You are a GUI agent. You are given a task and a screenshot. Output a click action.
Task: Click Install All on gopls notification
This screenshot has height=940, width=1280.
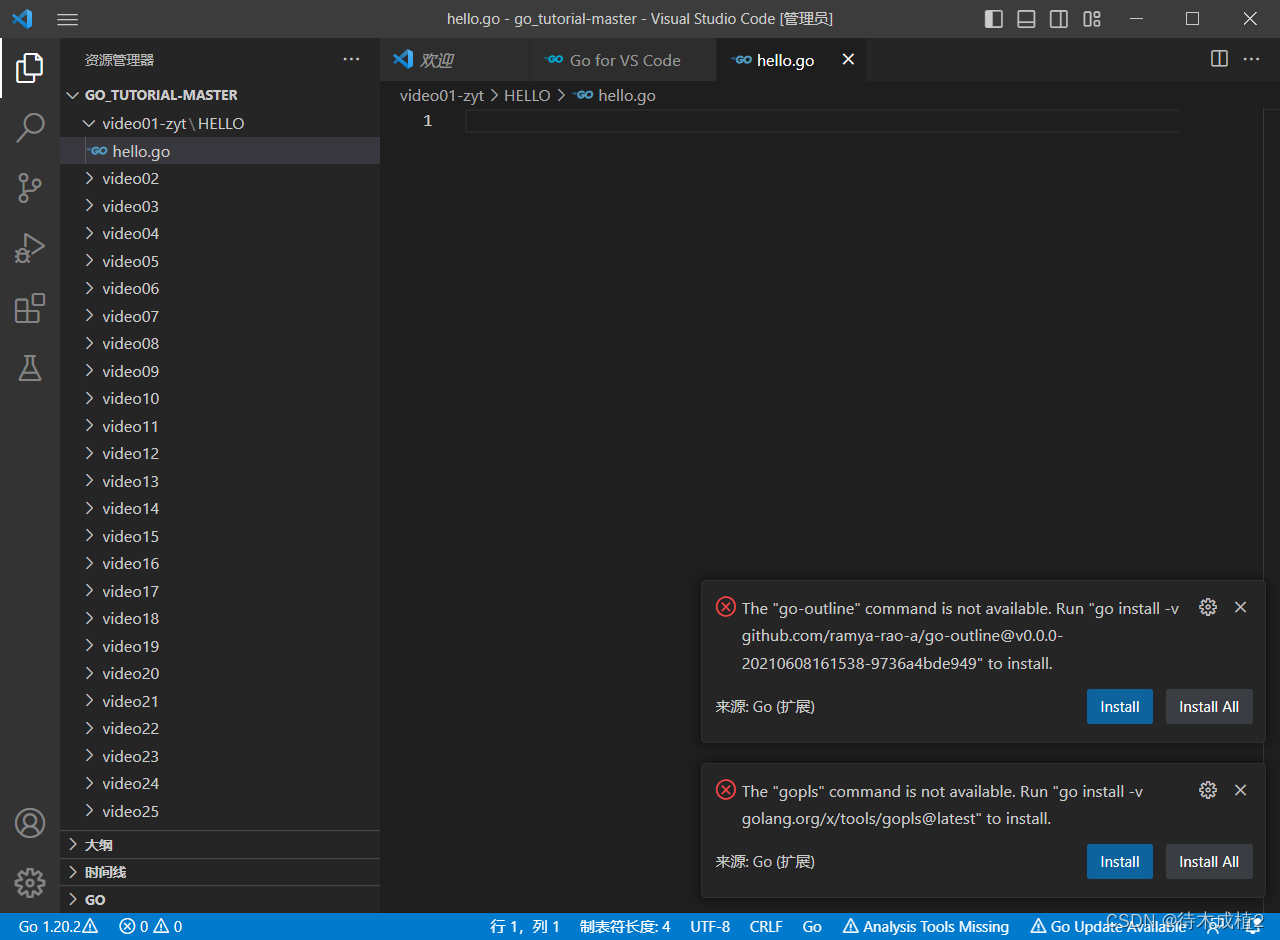1209,862
